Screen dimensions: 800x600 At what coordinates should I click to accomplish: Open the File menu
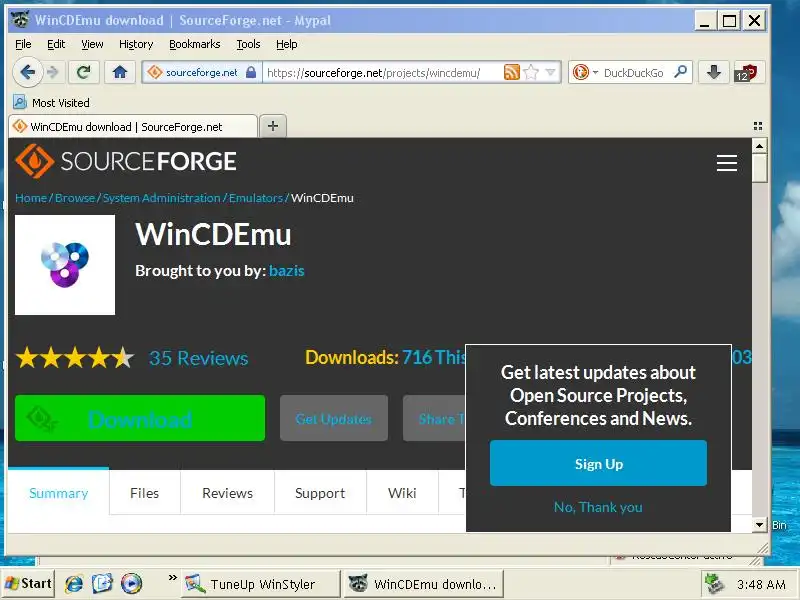[x=23, y=44]
